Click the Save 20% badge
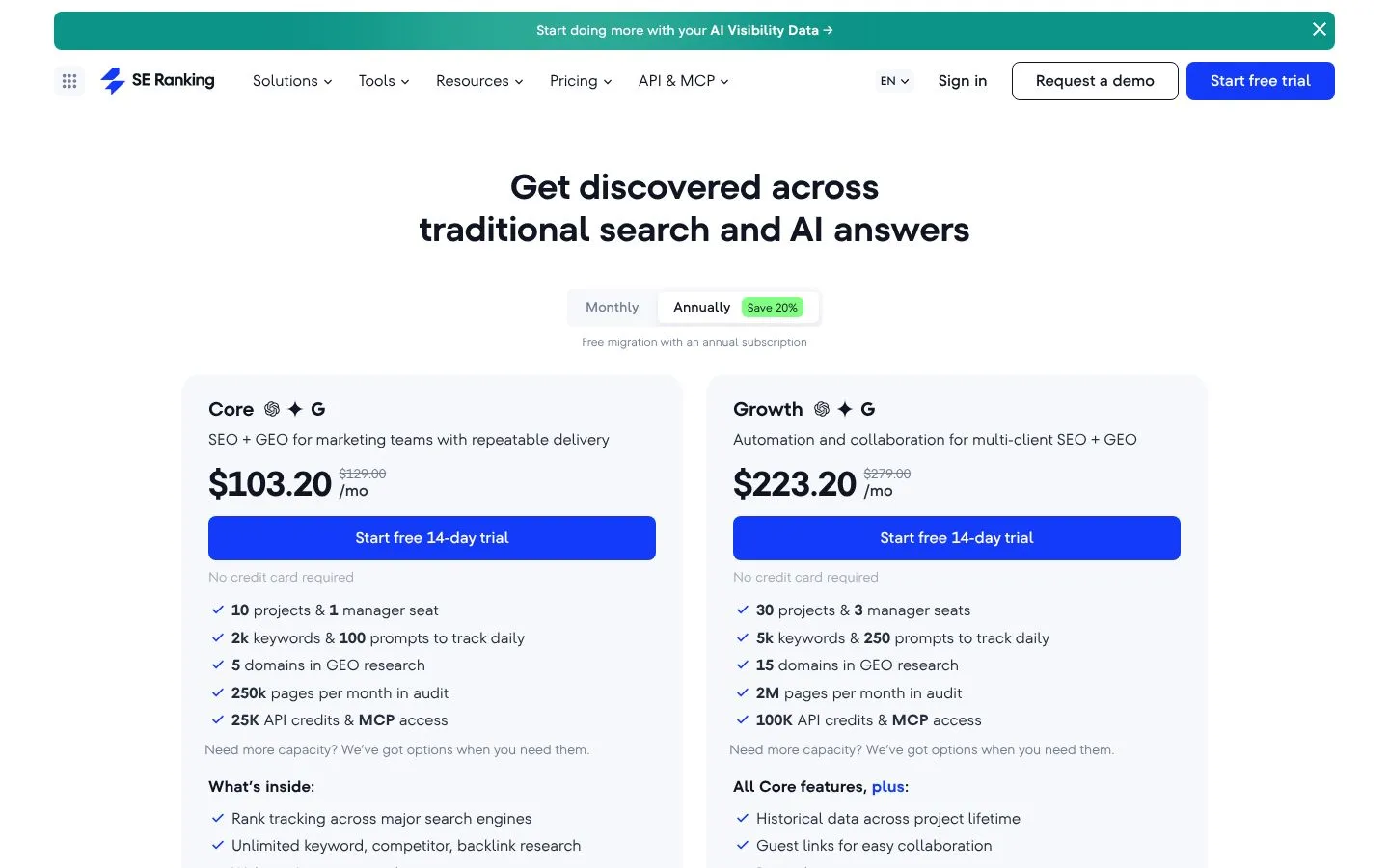Image resolution: width=1389 pixels, height=868 pixels. coord(773,308)
